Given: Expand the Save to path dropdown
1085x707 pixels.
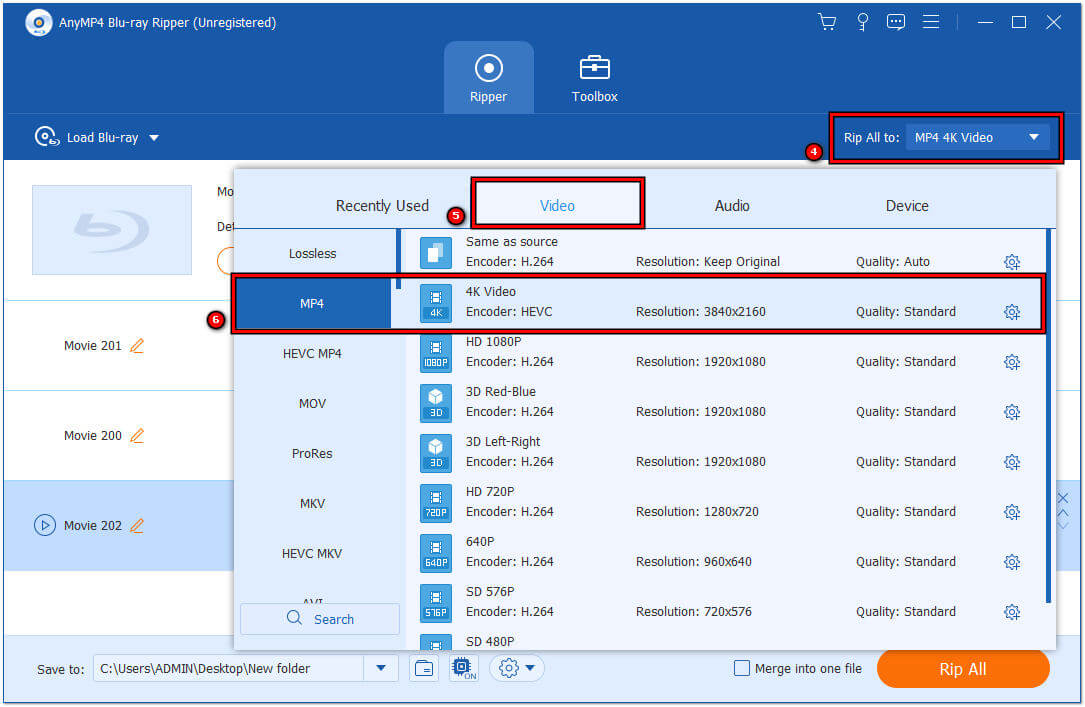Looking at the screenshot, I should [381, 668].
